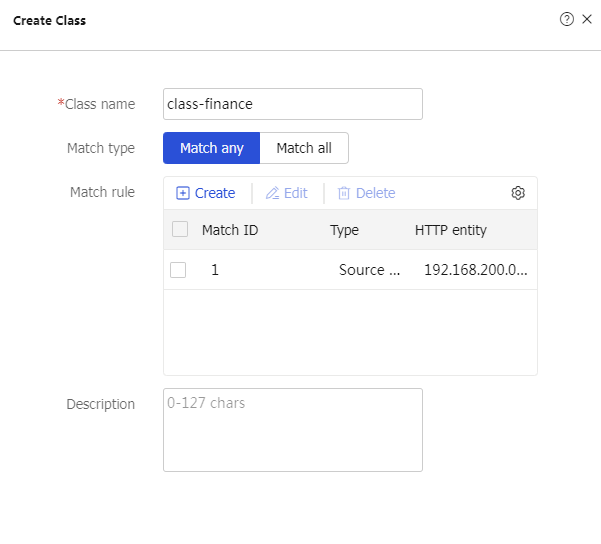Open match rule table settings gear
Viewport: 601px width, 544px height.
(518, 193)
